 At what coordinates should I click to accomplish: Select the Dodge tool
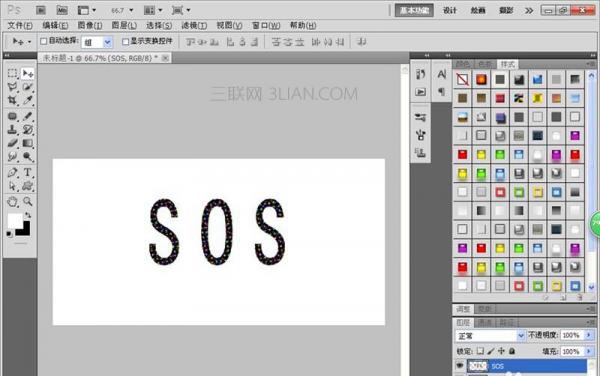(x=28, y=156)
